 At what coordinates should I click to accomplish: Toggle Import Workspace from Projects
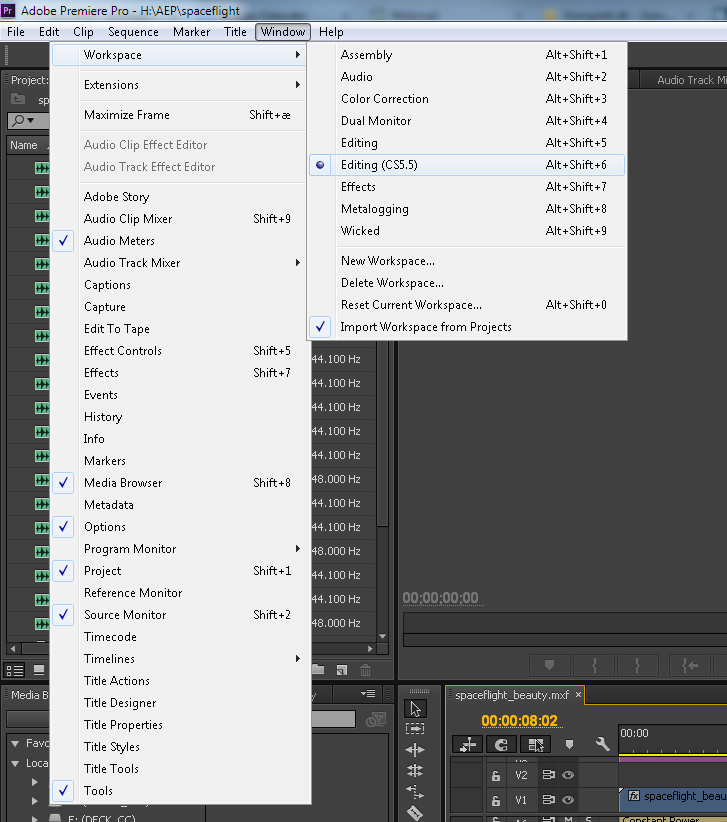coord(466,327)
